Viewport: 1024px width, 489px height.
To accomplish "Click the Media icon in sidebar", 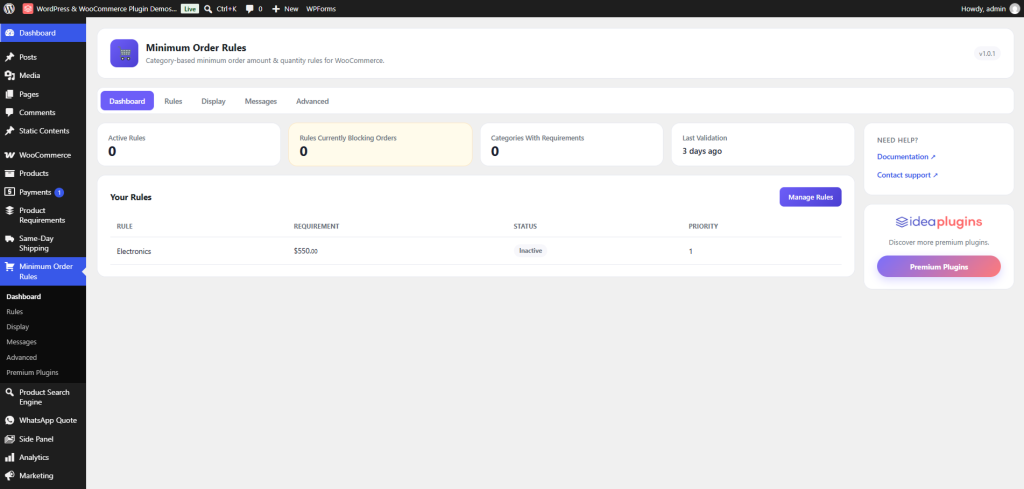I will 10,76.
